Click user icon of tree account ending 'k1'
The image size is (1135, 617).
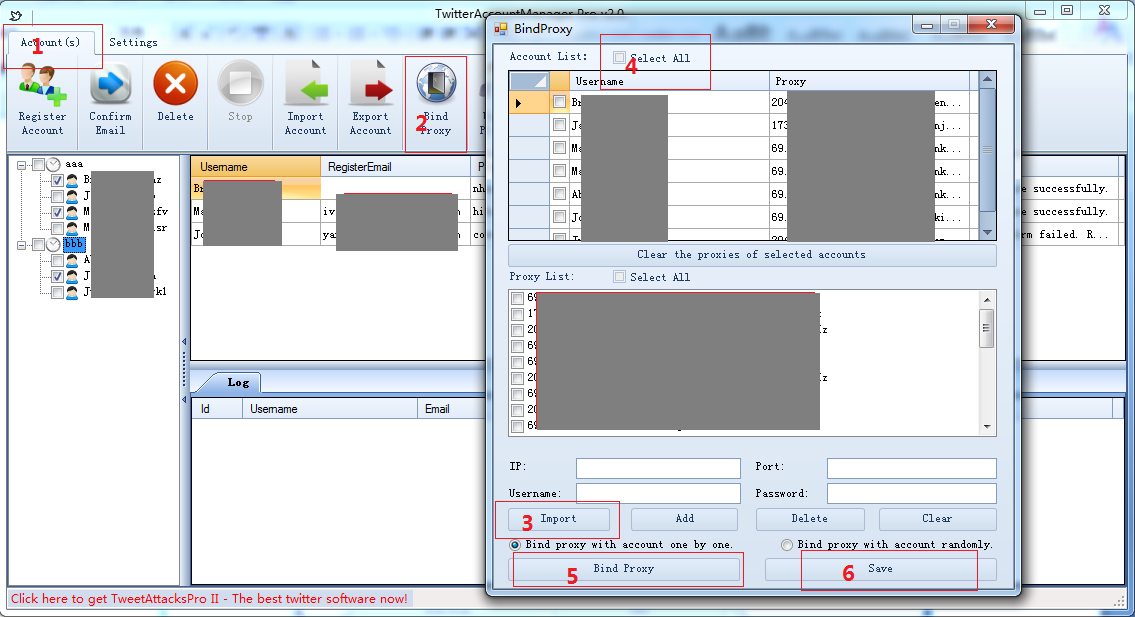72,292
